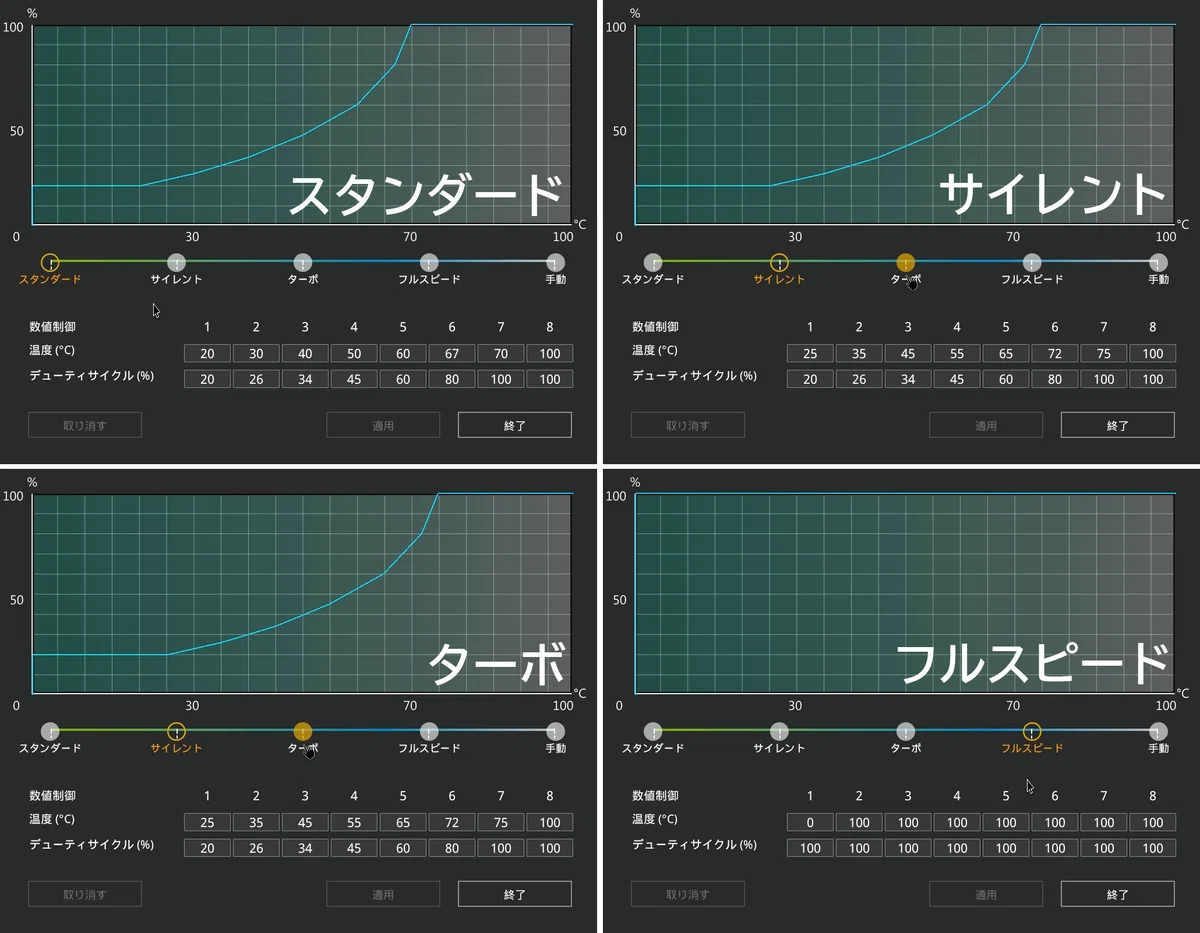Click temperature field 50 in top-left panel
The image size is (1200, 933).
click(354, 353)
